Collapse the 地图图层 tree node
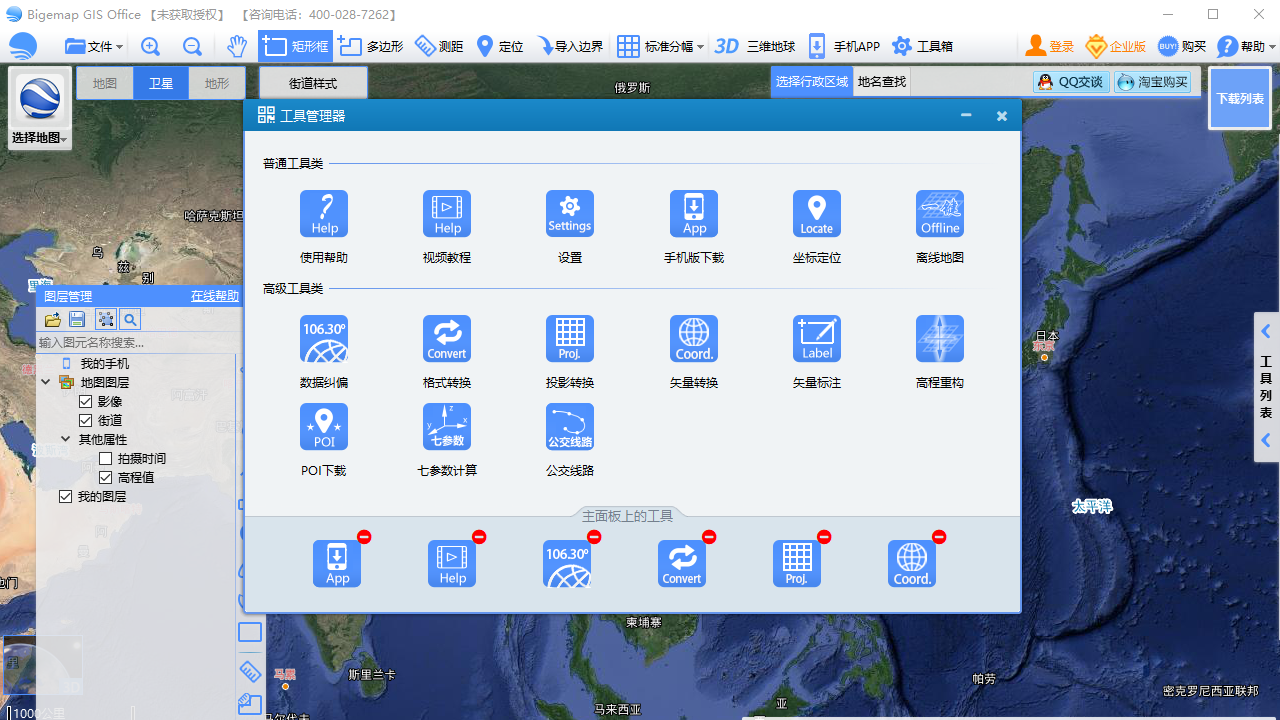Viewport: 1280px width, 720px height. (x=45, y=381)
